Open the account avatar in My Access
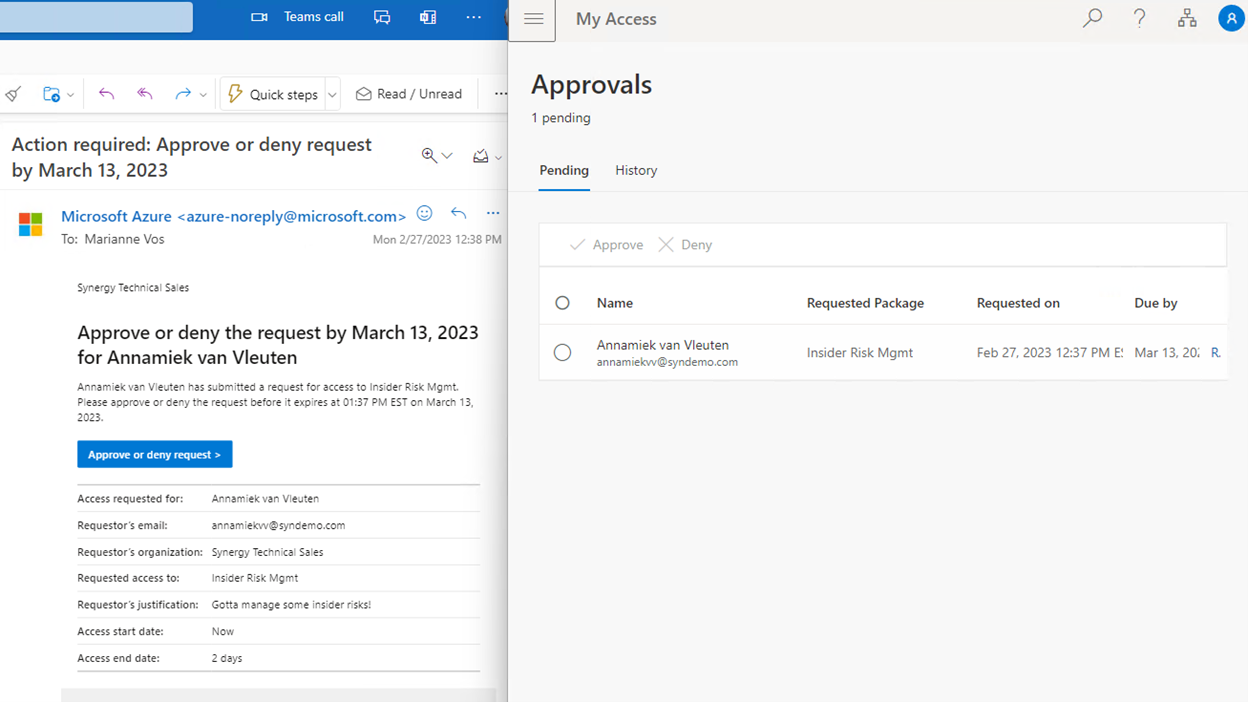This screenshot has width=1248, height=702. (x=1231, y=18)
